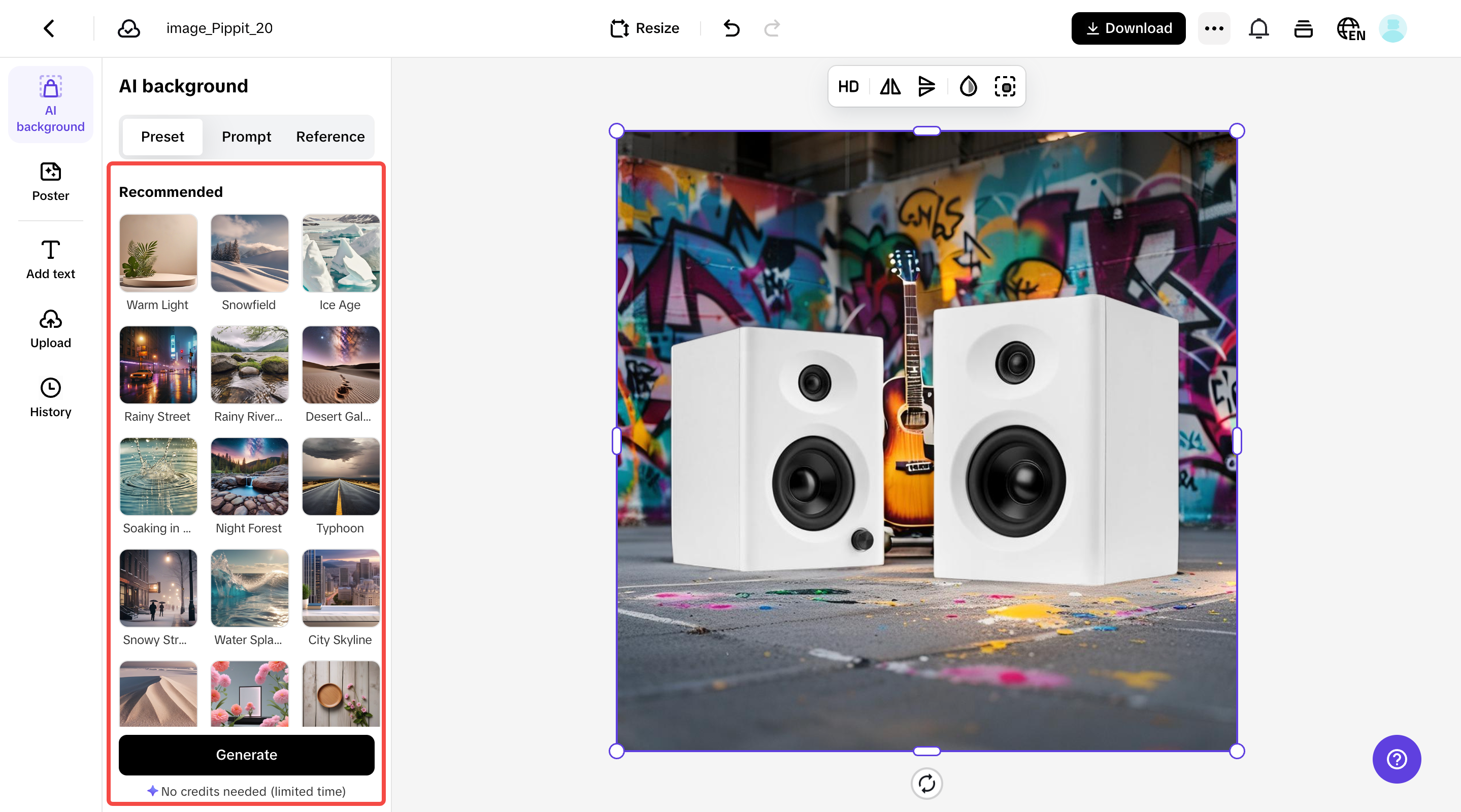This screenshot has width=1461, height=812.
Task: Flip the image vertically
Action: tap(927, 86)
